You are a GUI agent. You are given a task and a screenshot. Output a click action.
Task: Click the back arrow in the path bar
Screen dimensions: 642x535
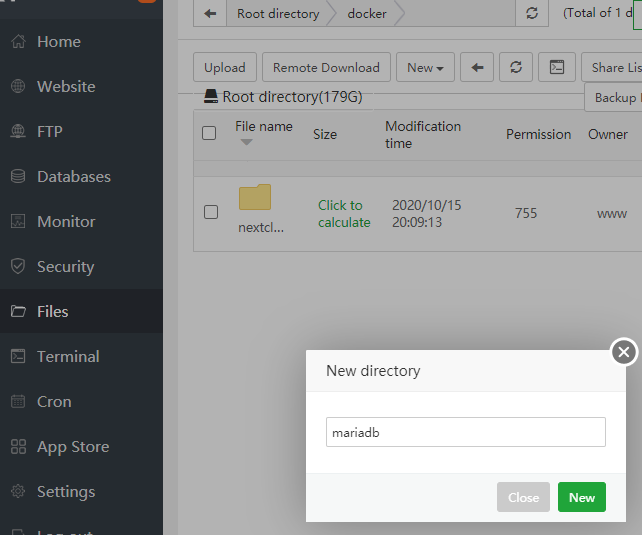209,14
